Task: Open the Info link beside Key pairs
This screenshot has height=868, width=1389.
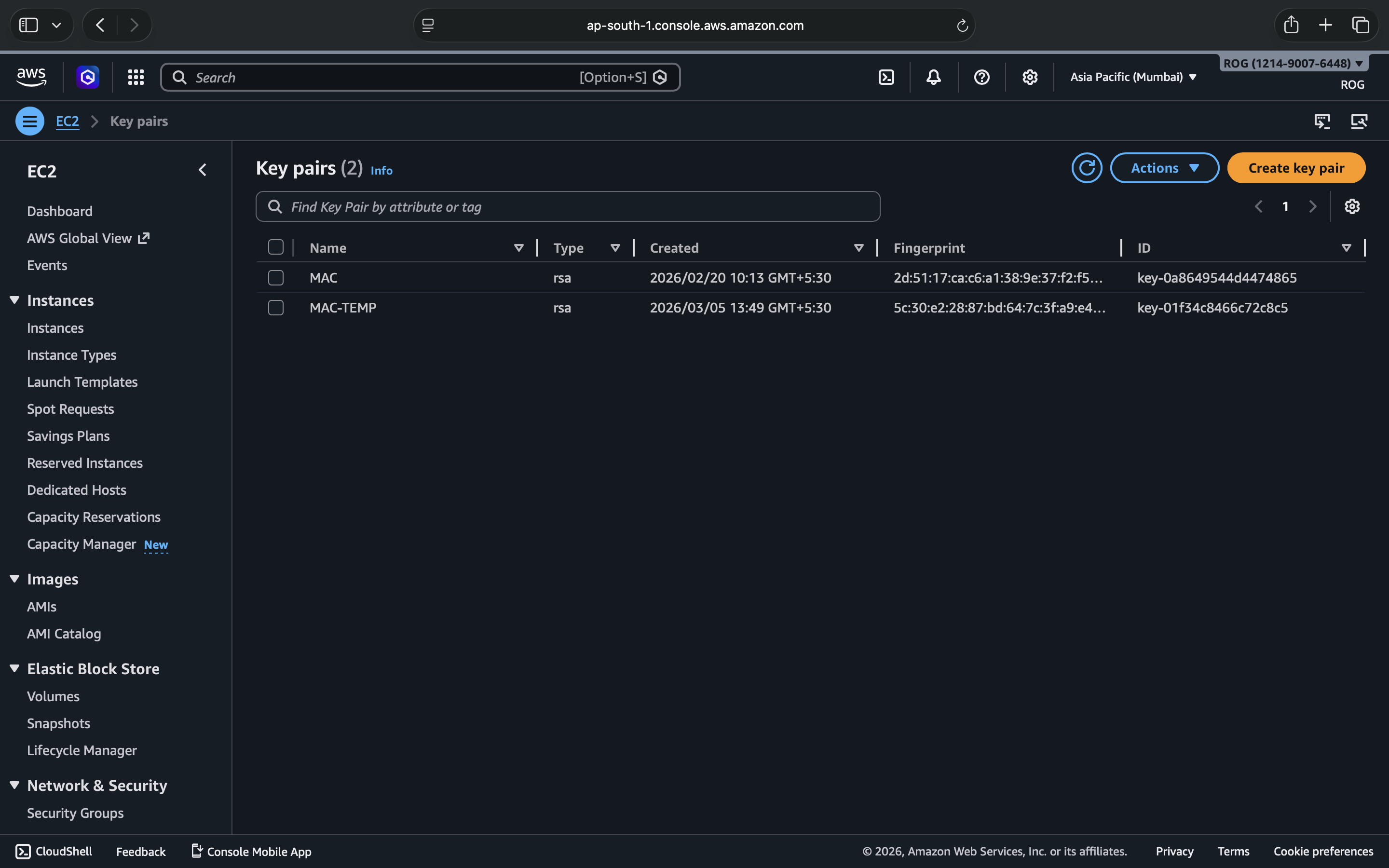Action: click(381, 171)
